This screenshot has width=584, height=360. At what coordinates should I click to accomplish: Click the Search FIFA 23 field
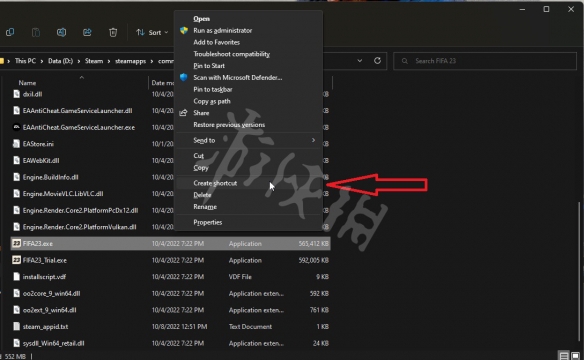pos(485,61)
